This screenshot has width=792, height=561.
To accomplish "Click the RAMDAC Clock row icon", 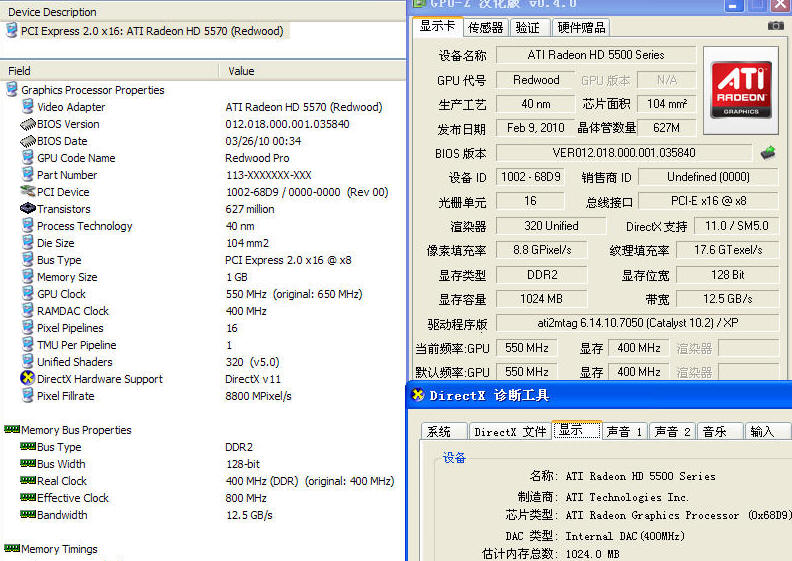I will (28, 311).
